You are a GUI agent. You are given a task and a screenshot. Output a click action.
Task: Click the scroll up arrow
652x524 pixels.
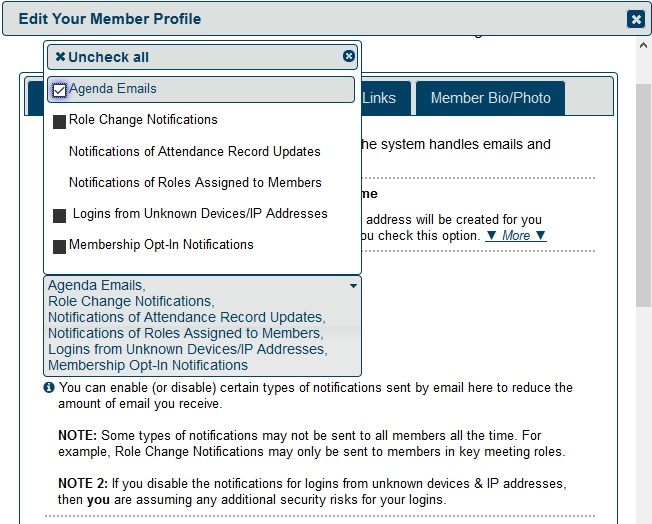click(x=643, y=45)
